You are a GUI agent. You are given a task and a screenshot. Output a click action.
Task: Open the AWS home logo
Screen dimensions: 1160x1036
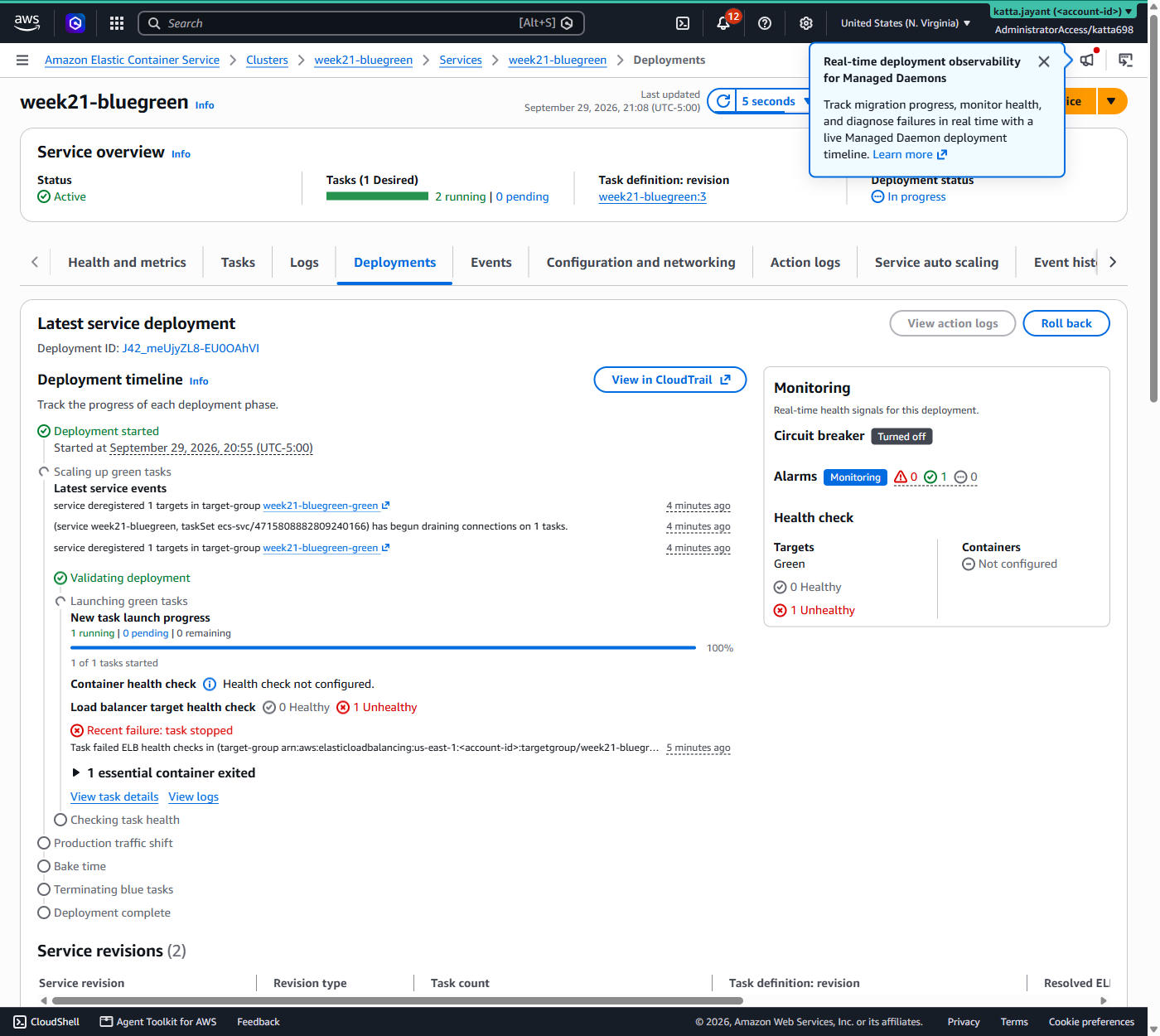(27, 23)
